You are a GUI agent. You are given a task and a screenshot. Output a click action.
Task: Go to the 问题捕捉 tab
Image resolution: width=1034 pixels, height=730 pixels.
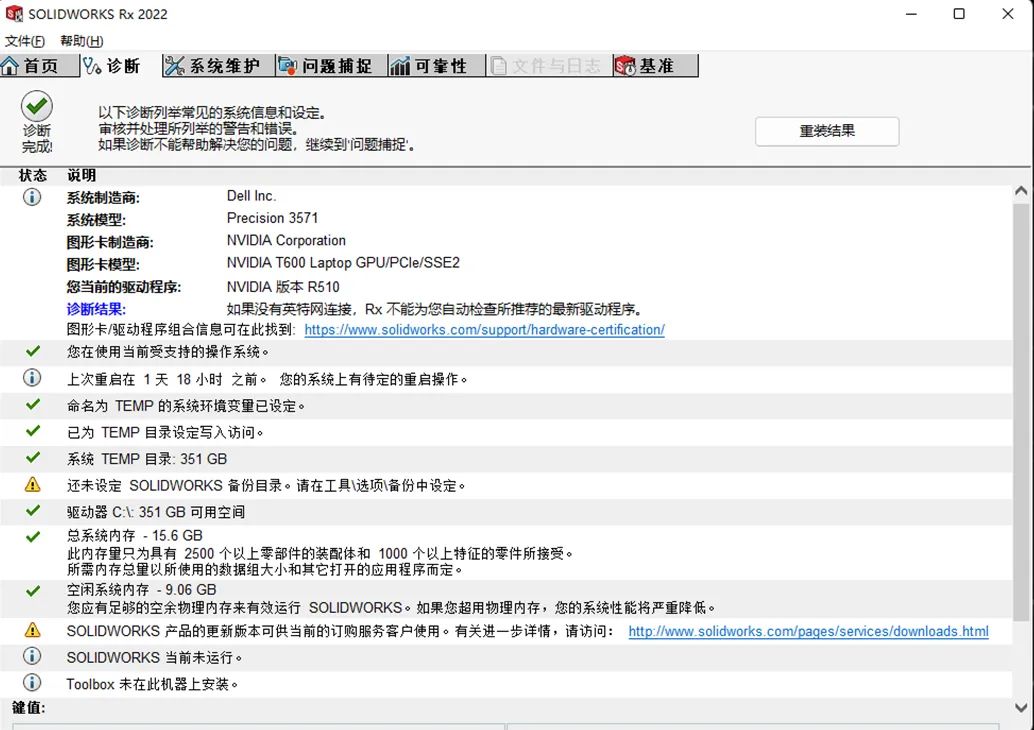coord(332,66)
